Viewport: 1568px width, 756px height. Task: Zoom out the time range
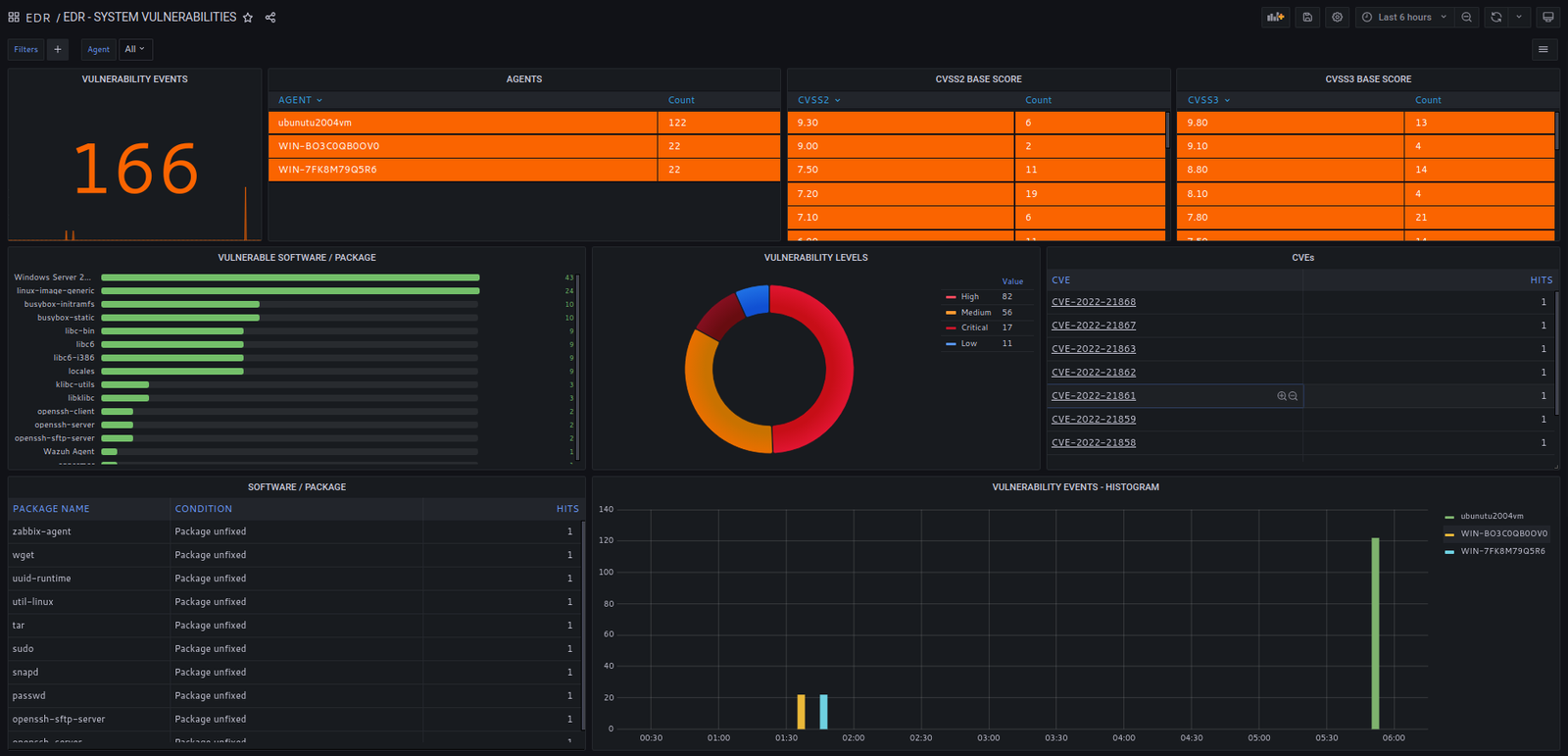coord(1466,17)
